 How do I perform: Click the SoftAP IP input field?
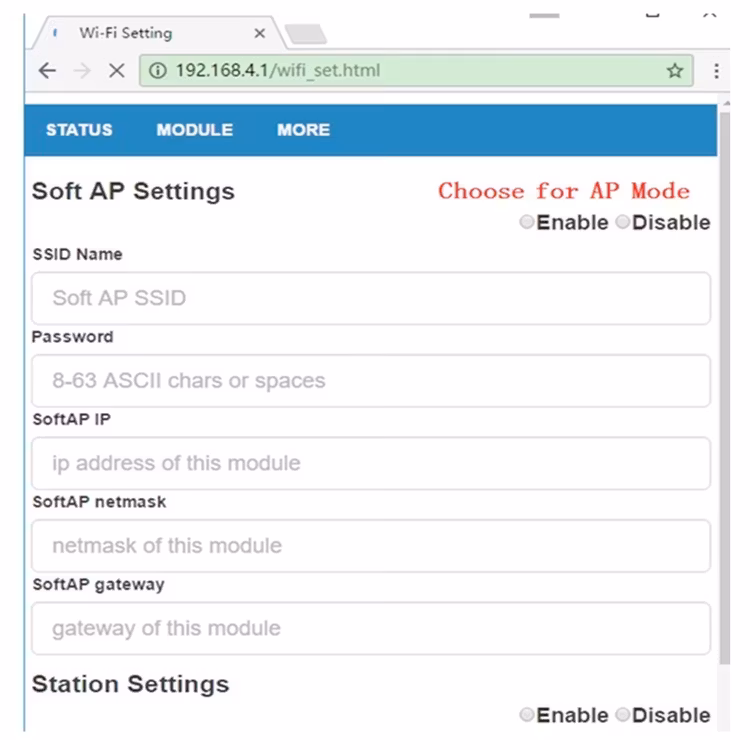pos(371,463)
